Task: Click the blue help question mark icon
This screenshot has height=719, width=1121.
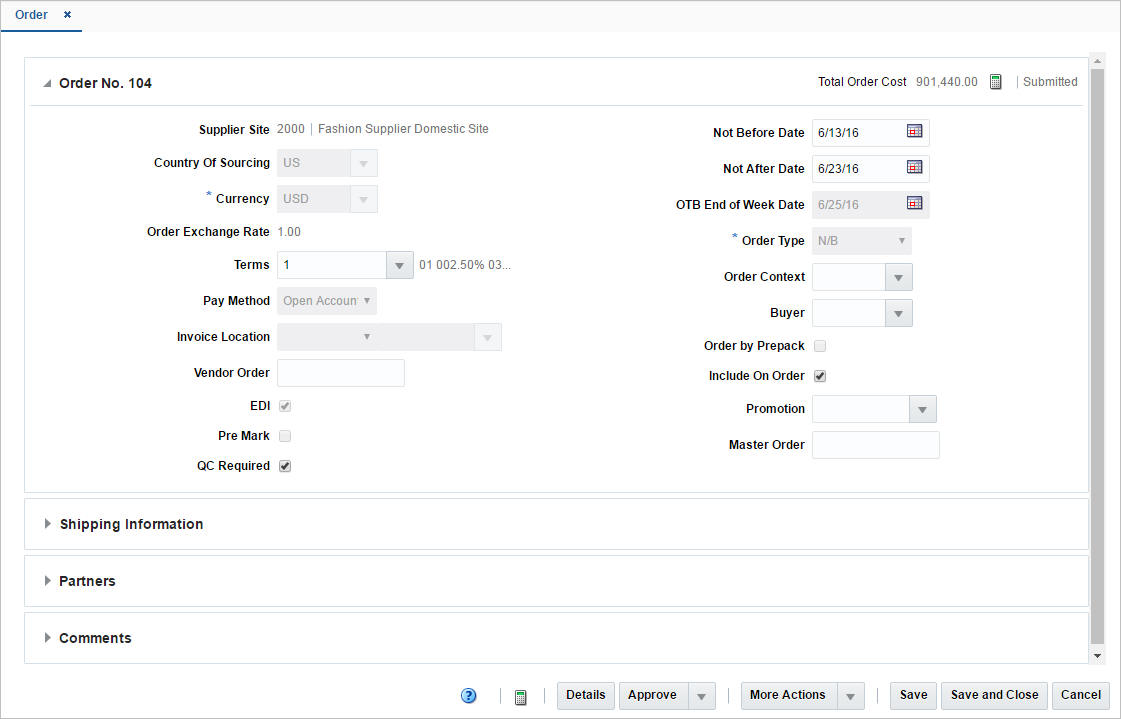Action: pos(468,696)
